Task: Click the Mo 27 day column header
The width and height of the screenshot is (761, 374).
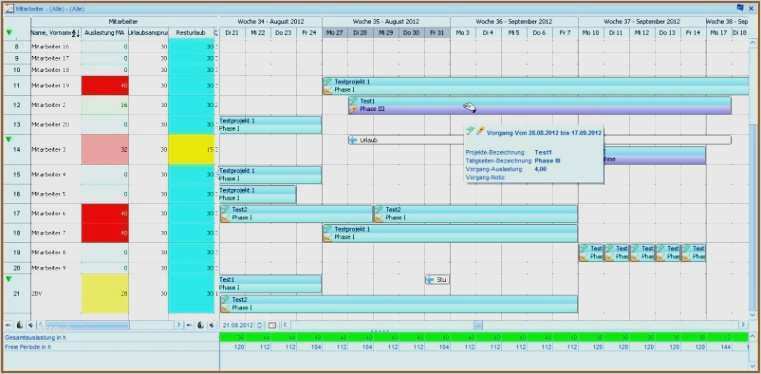Action: [335, 33]
